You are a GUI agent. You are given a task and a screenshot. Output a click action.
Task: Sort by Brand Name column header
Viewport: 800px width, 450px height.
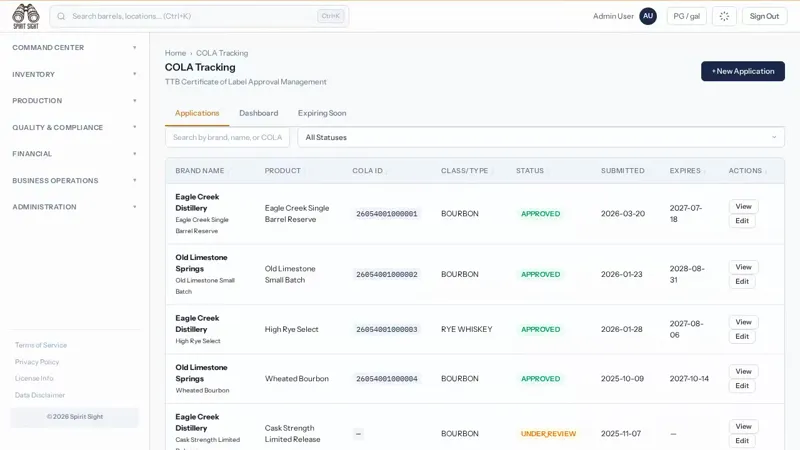click(x=199, y=171)
